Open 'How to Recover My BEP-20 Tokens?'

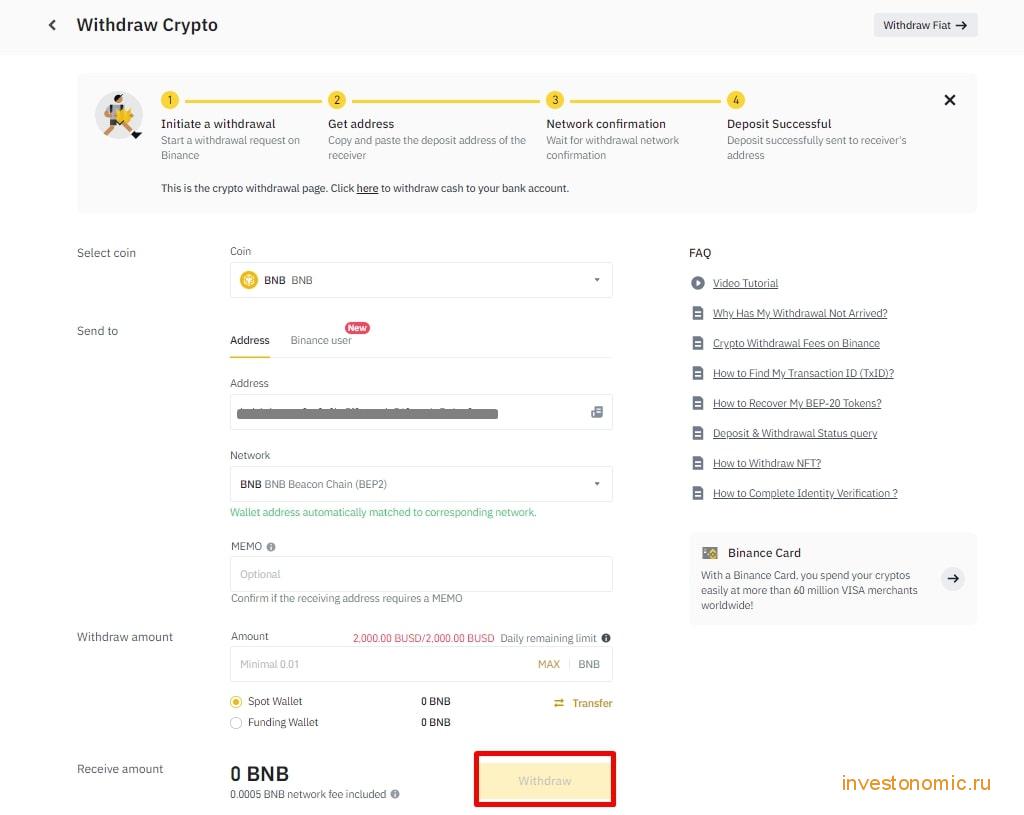(797, 404)
